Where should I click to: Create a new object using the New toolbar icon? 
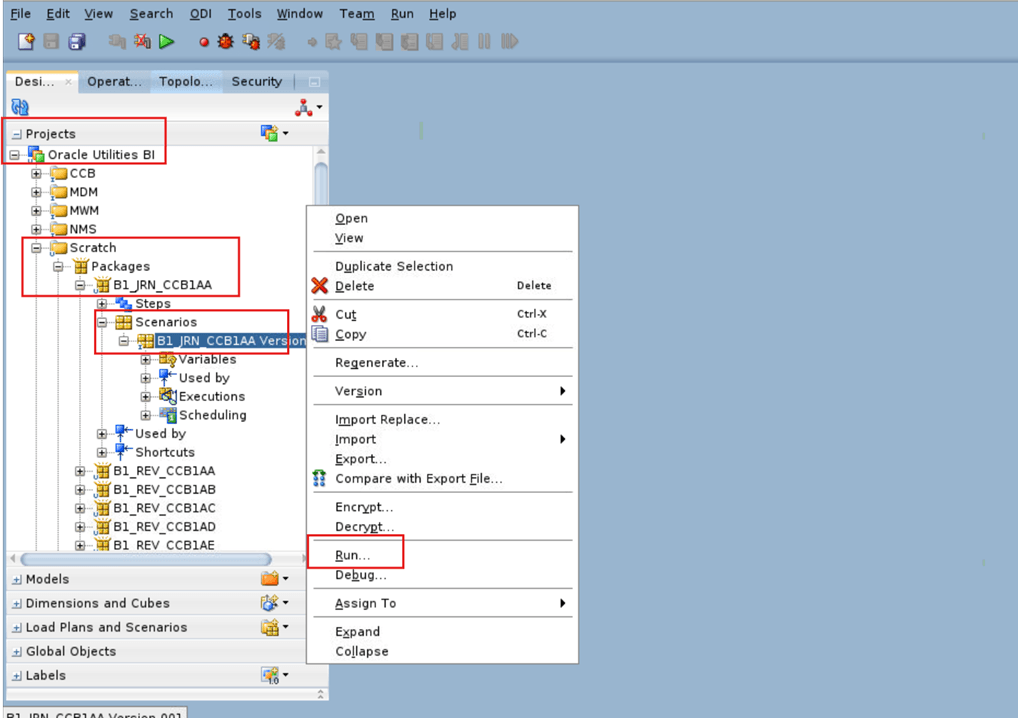click(23, 41)
